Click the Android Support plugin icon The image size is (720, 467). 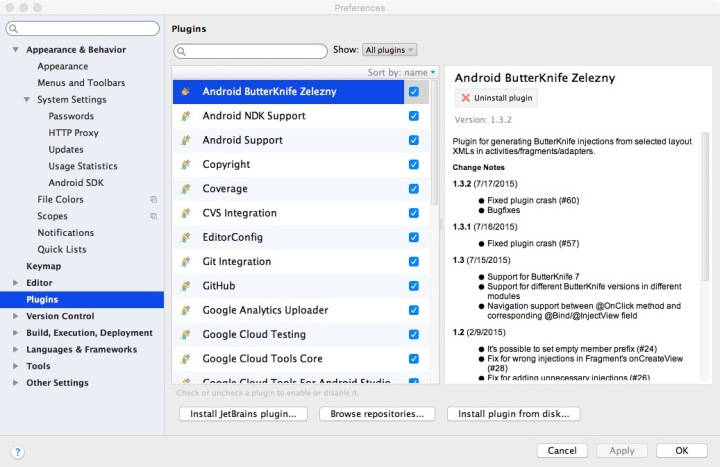(186, 140)
